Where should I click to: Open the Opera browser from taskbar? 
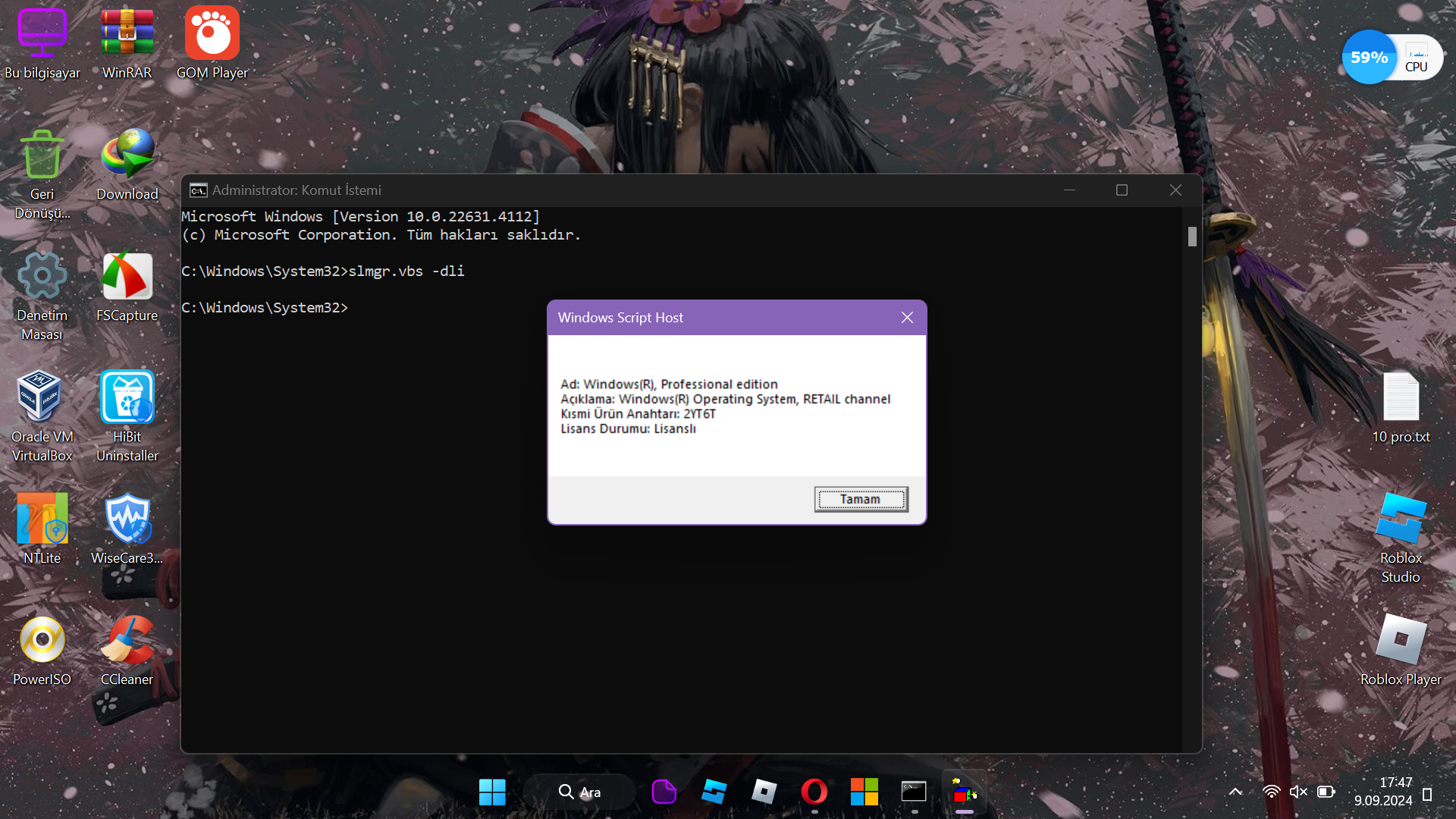pyautogui.click(x=814, y=792)
